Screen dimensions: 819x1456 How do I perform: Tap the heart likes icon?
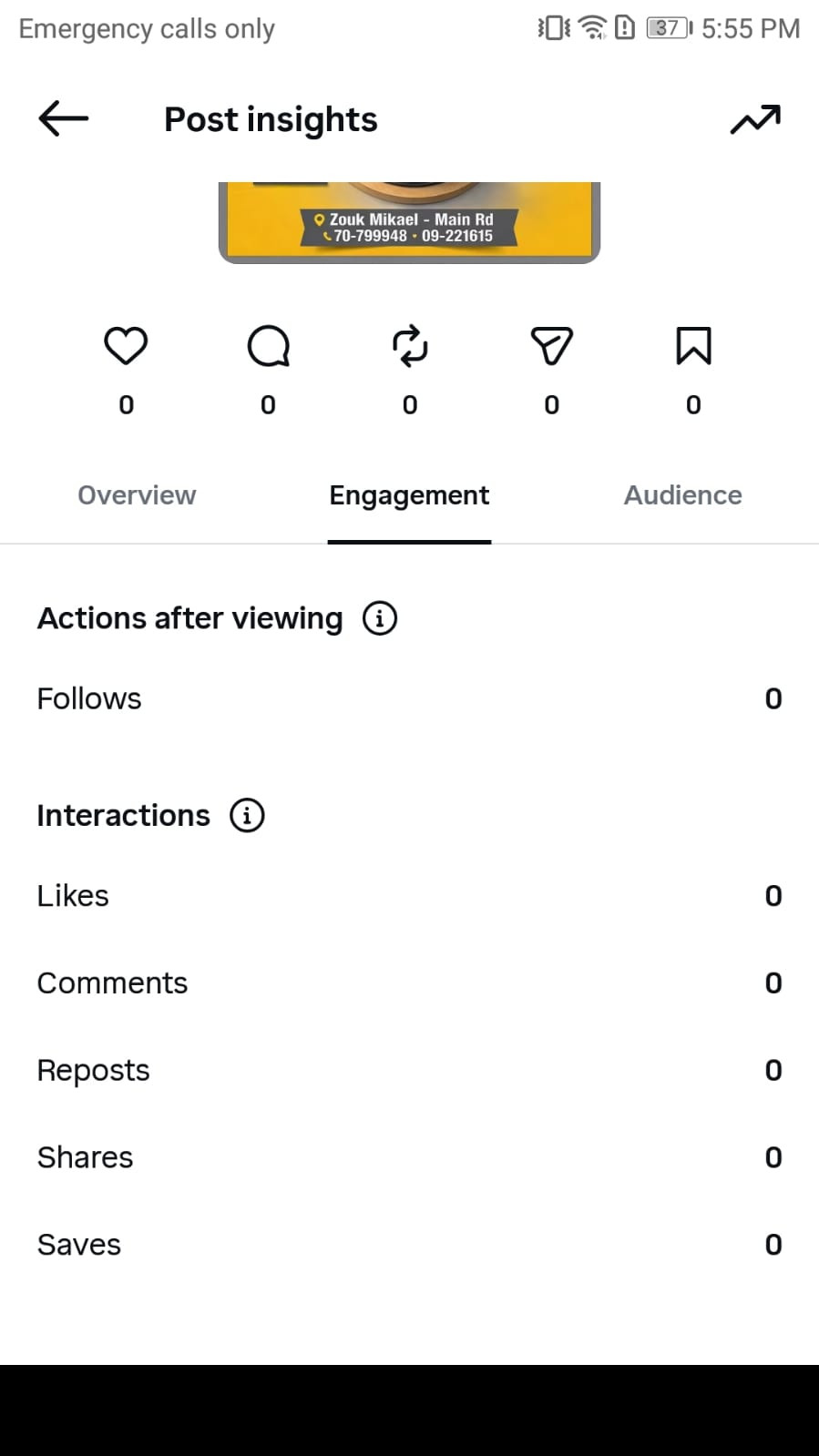pos(126,346)
